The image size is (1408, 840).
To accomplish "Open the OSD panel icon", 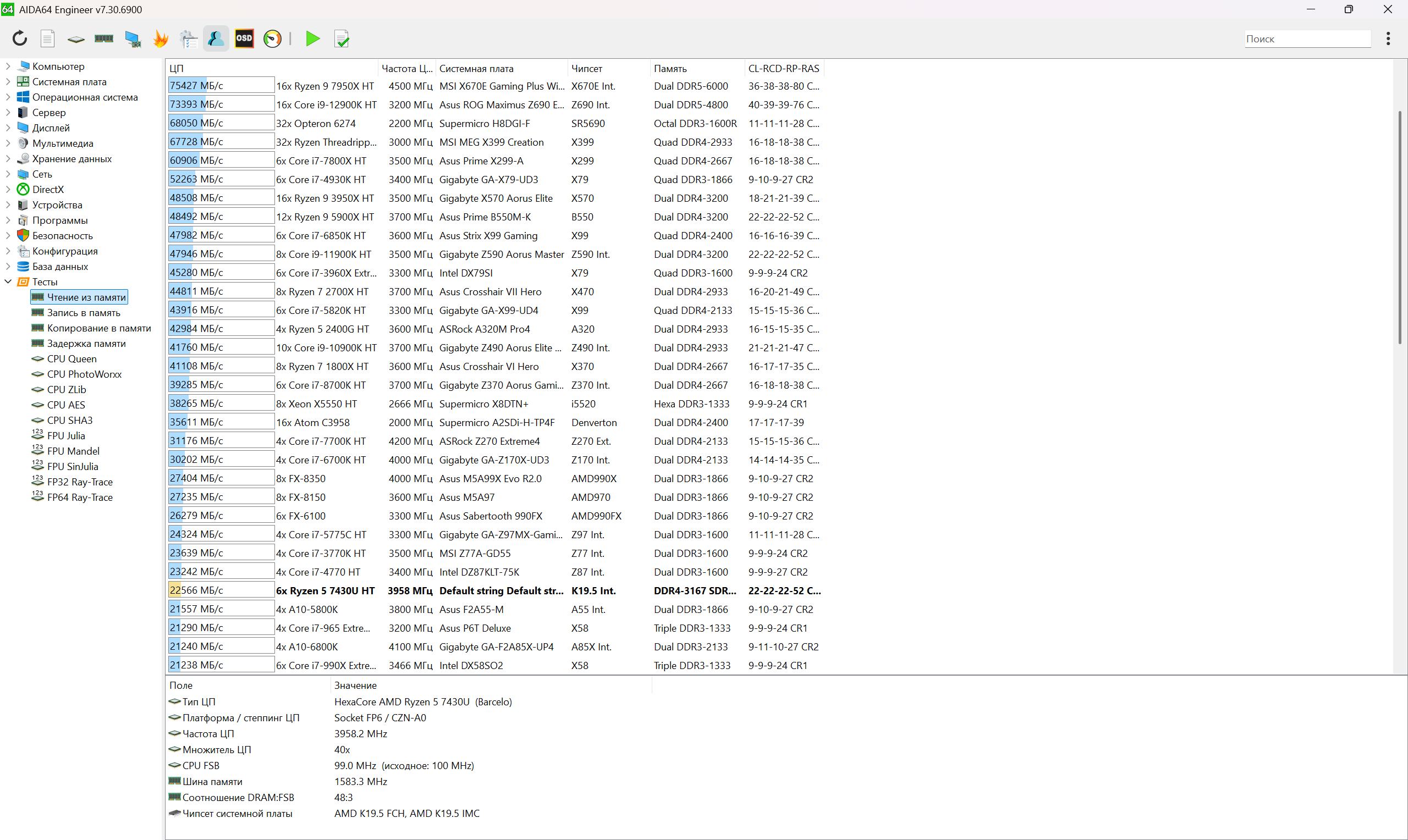I will click(244, 38).
